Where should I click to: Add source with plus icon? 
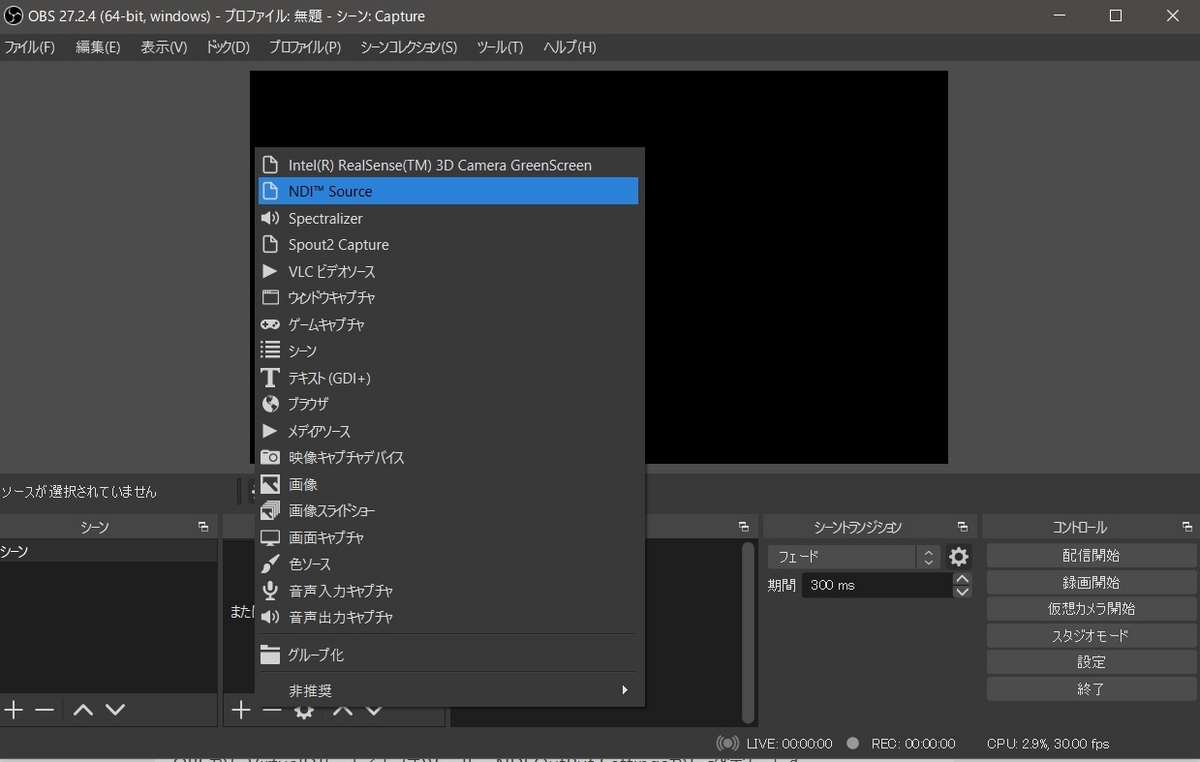pyautogui.click(x=240, y=710)
